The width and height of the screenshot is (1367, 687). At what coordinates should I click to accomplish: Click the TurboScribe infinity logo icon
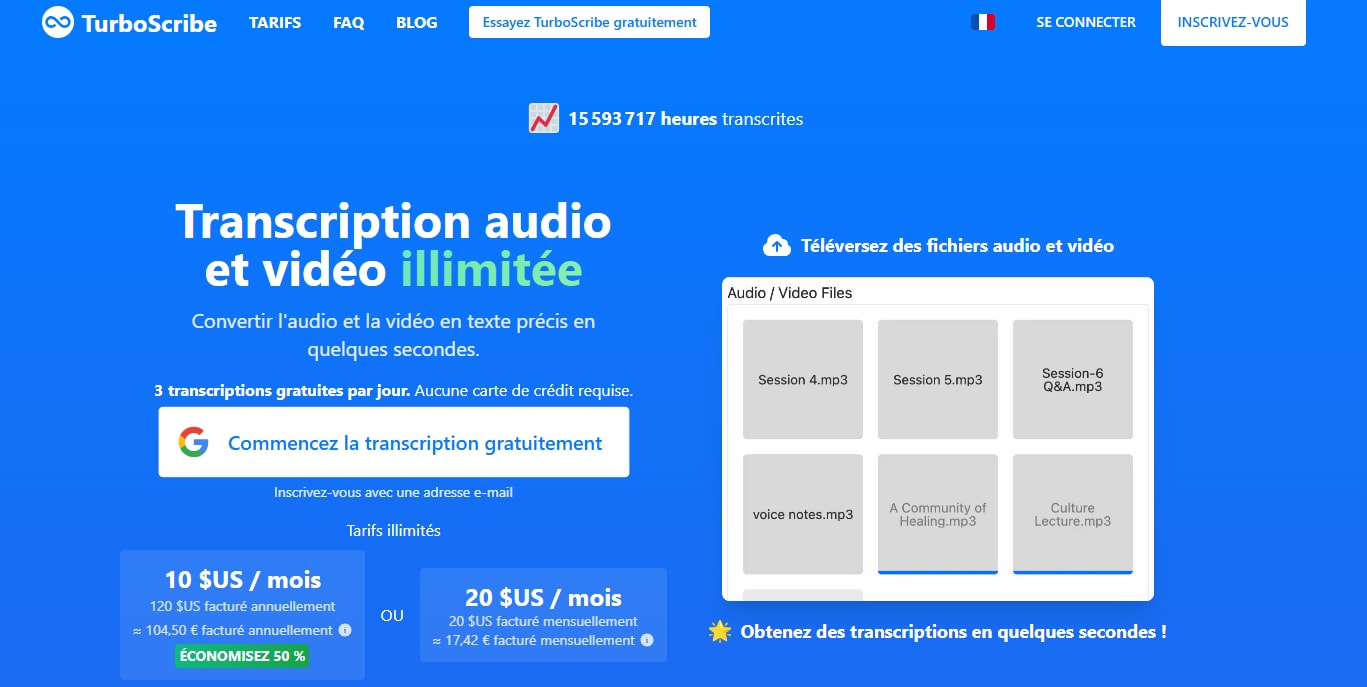[x=58, y=22]
